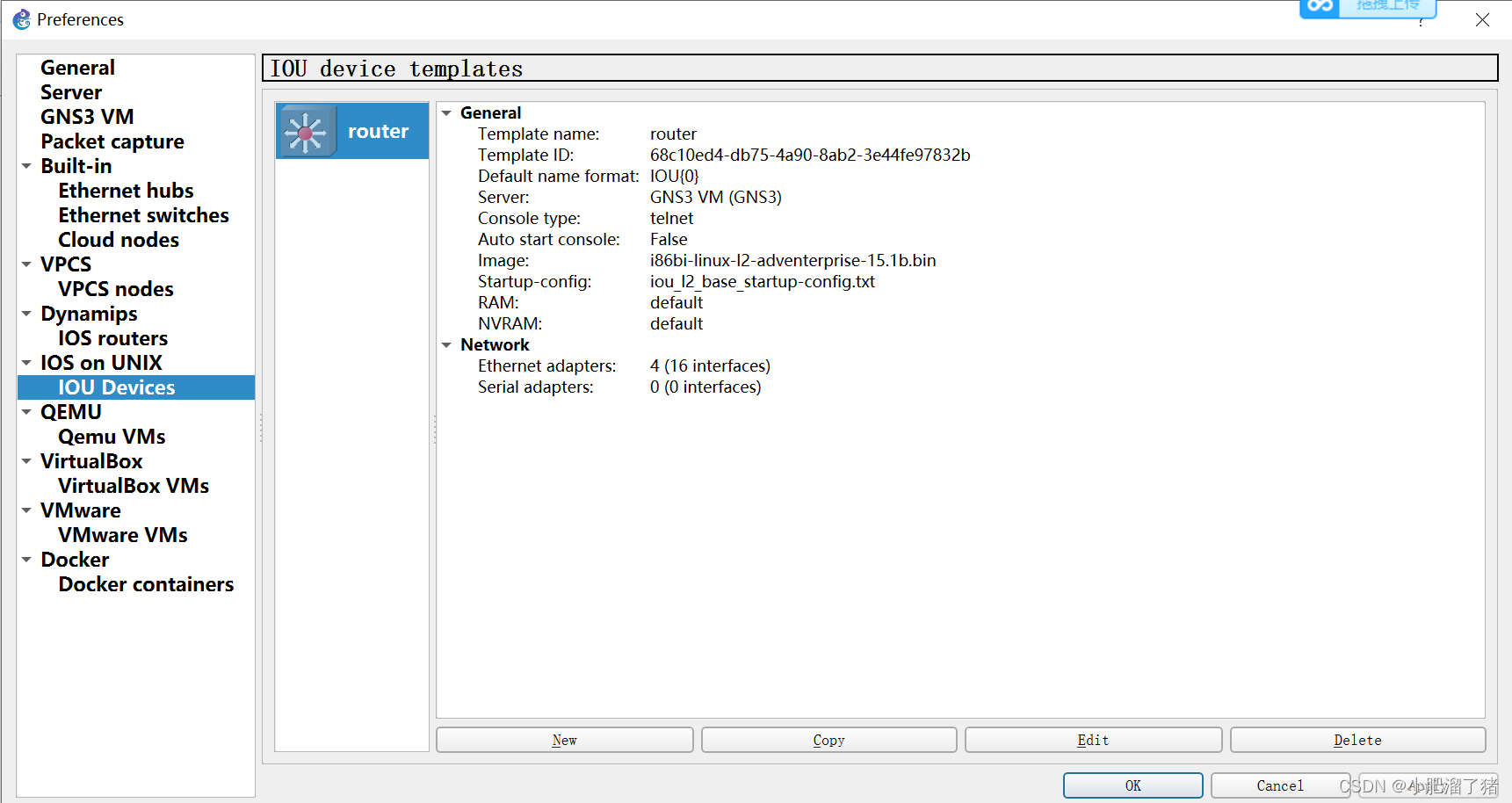Close the Preferences window
The image size is (1512, 803).
1482,19
